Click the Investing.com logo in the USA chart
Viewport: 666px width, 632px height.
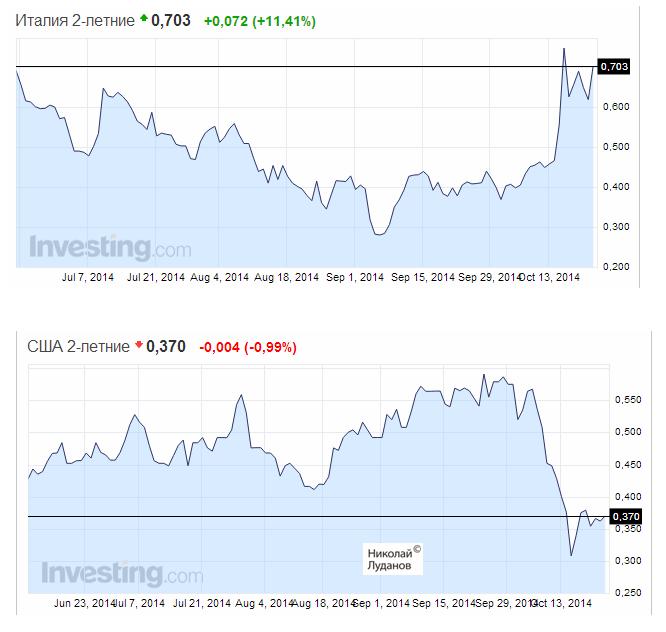coord(107,575)
